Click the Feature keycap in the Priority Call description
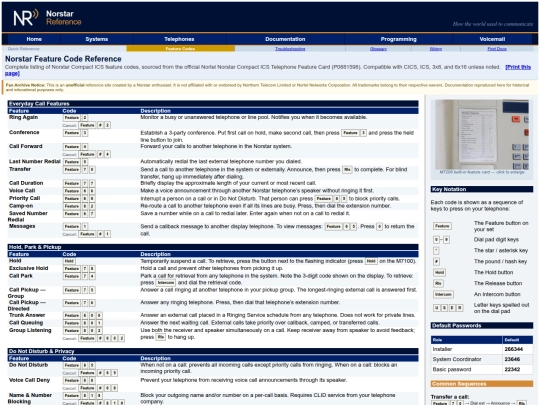The width and height of the screenshot is (540, 405). 324,199
